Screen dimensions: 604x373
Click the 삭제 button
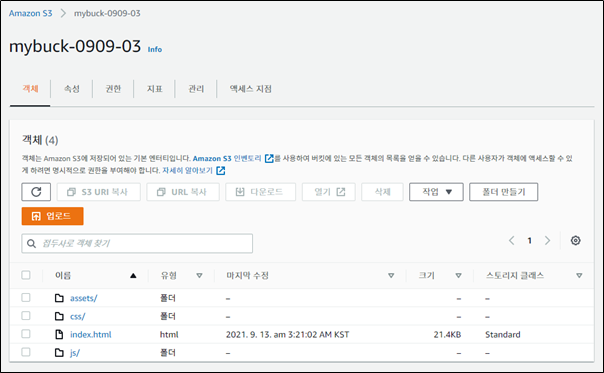point(382,192)
